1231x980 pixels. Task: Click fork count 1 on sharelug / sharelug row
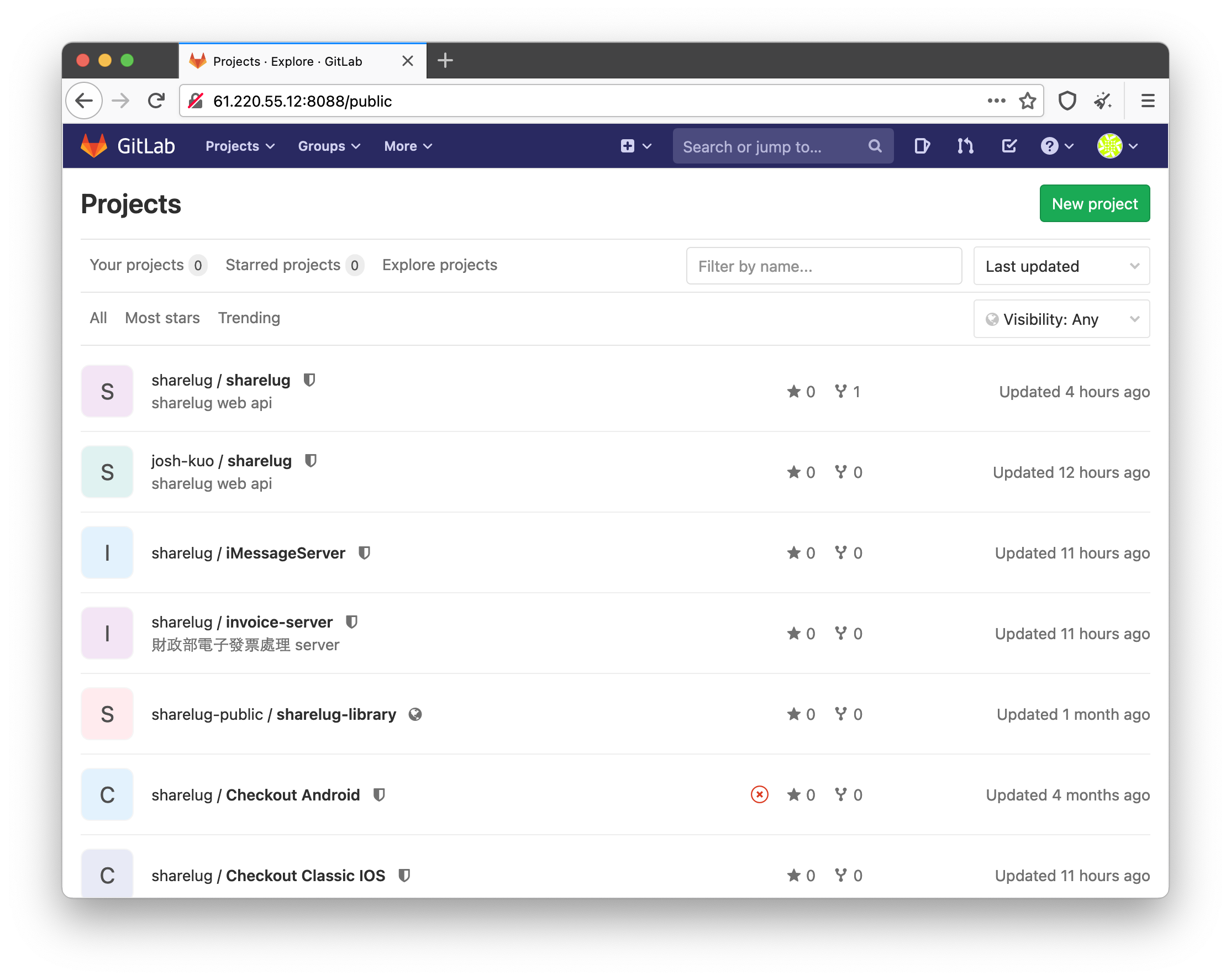point(848,392)
